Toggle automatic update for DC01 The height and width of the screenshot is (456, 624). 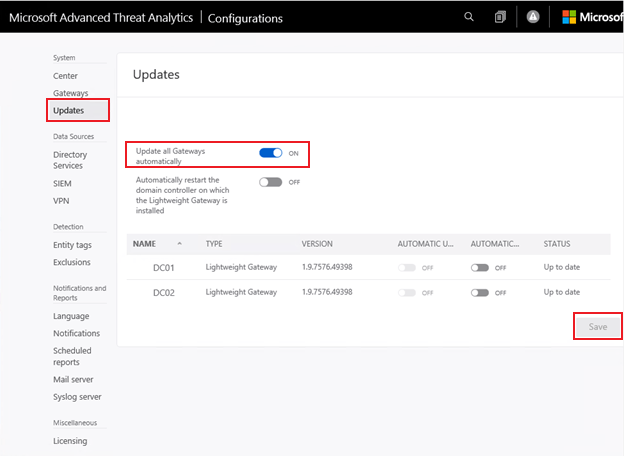coord(407,267)
